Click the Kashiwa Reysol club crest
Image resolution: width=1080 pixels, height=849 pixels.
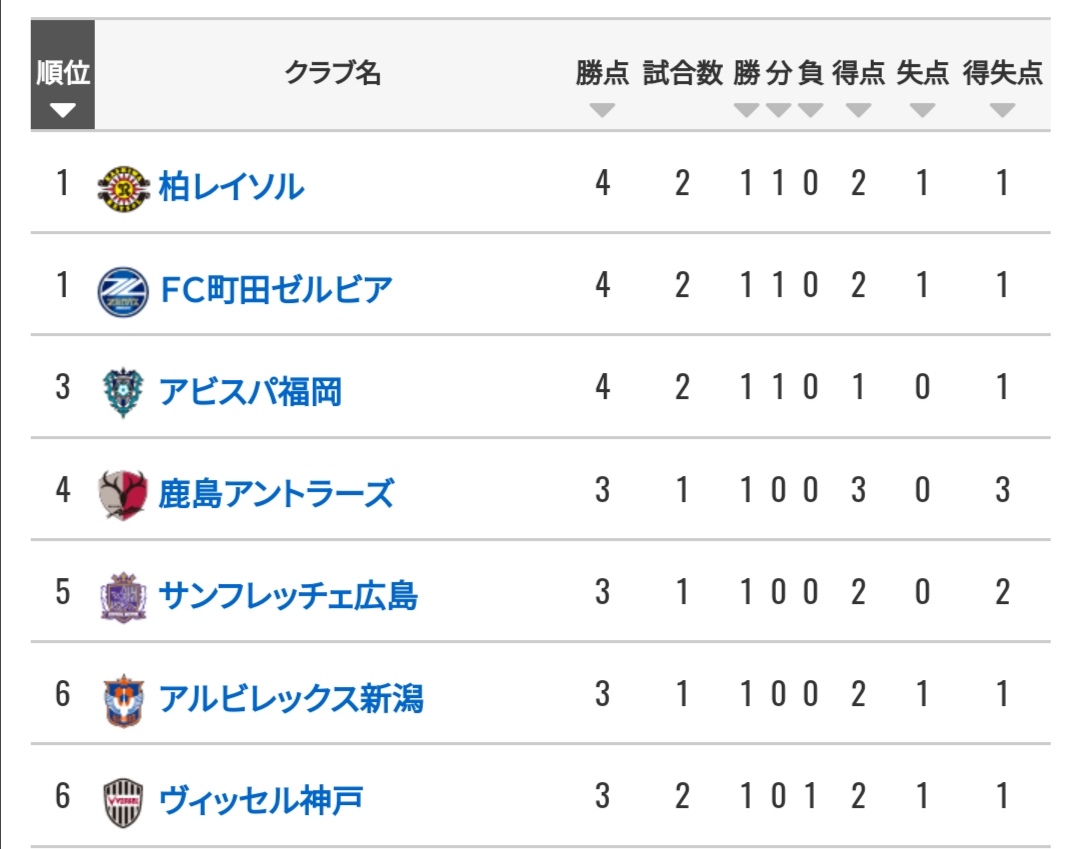(123, 188)
